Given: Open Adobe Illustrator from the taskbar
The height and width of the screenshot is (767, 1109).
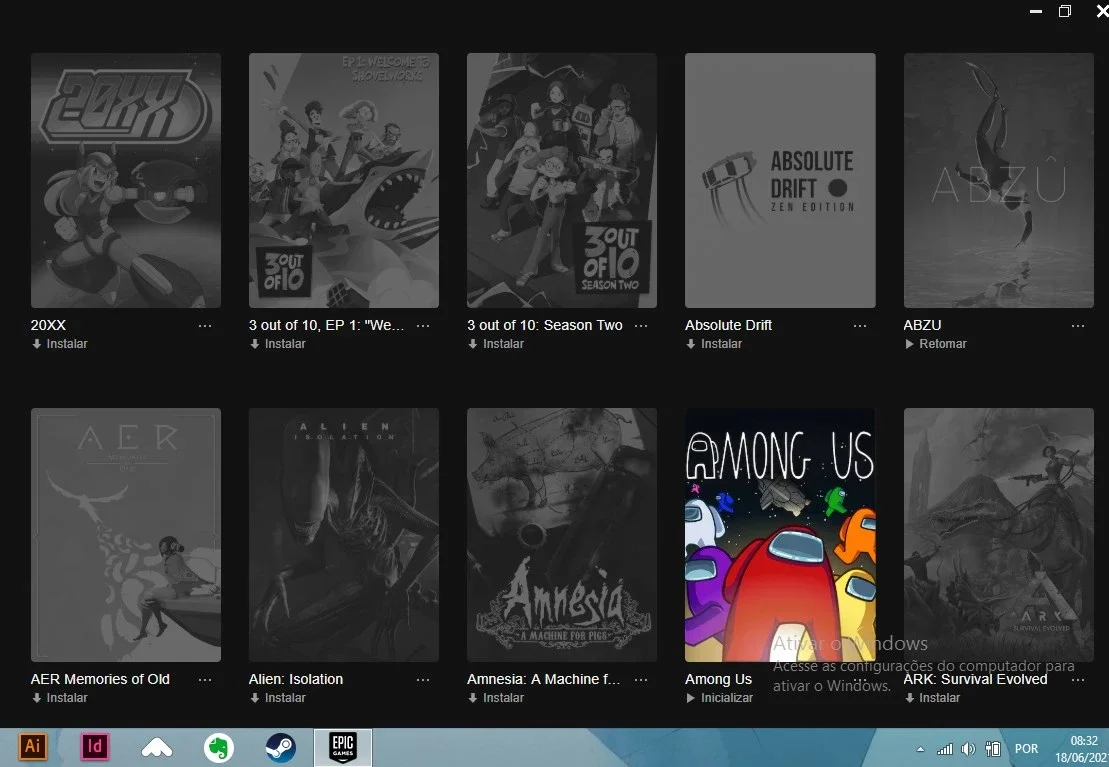Looking at the screenshot, I should (x=33, y=746).
